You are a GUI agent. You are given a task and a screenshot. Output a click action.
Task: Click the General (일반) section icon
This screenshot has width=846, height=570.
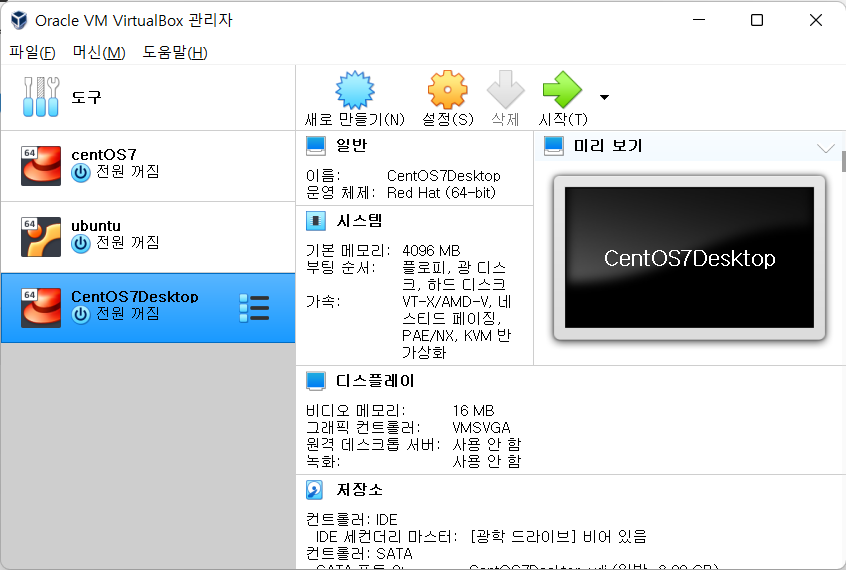point(316,146)
